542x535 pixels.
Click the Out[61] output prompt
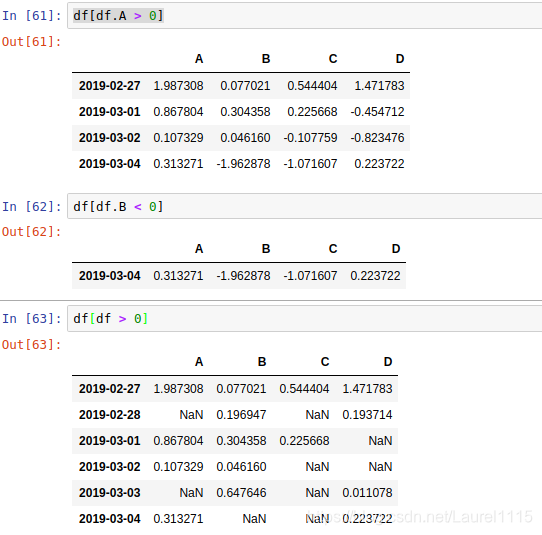31,41
